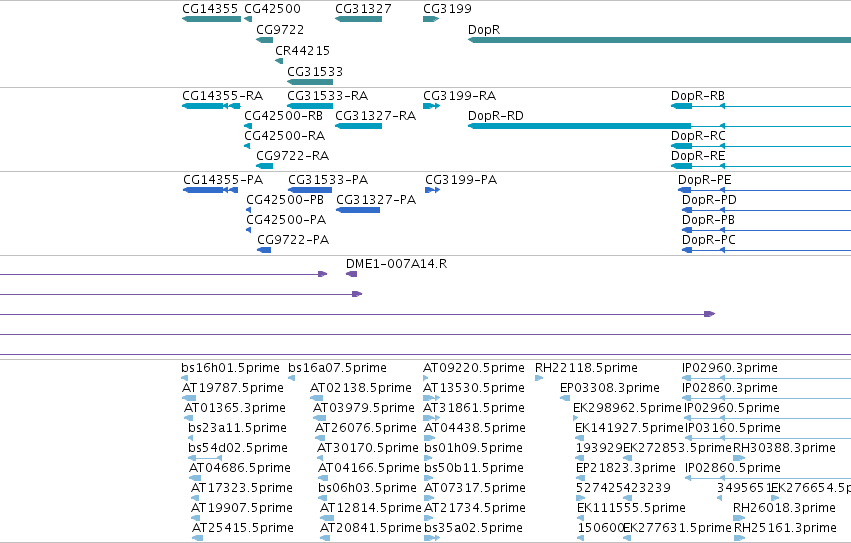Click protein CG14355-PA

[211, 190]
